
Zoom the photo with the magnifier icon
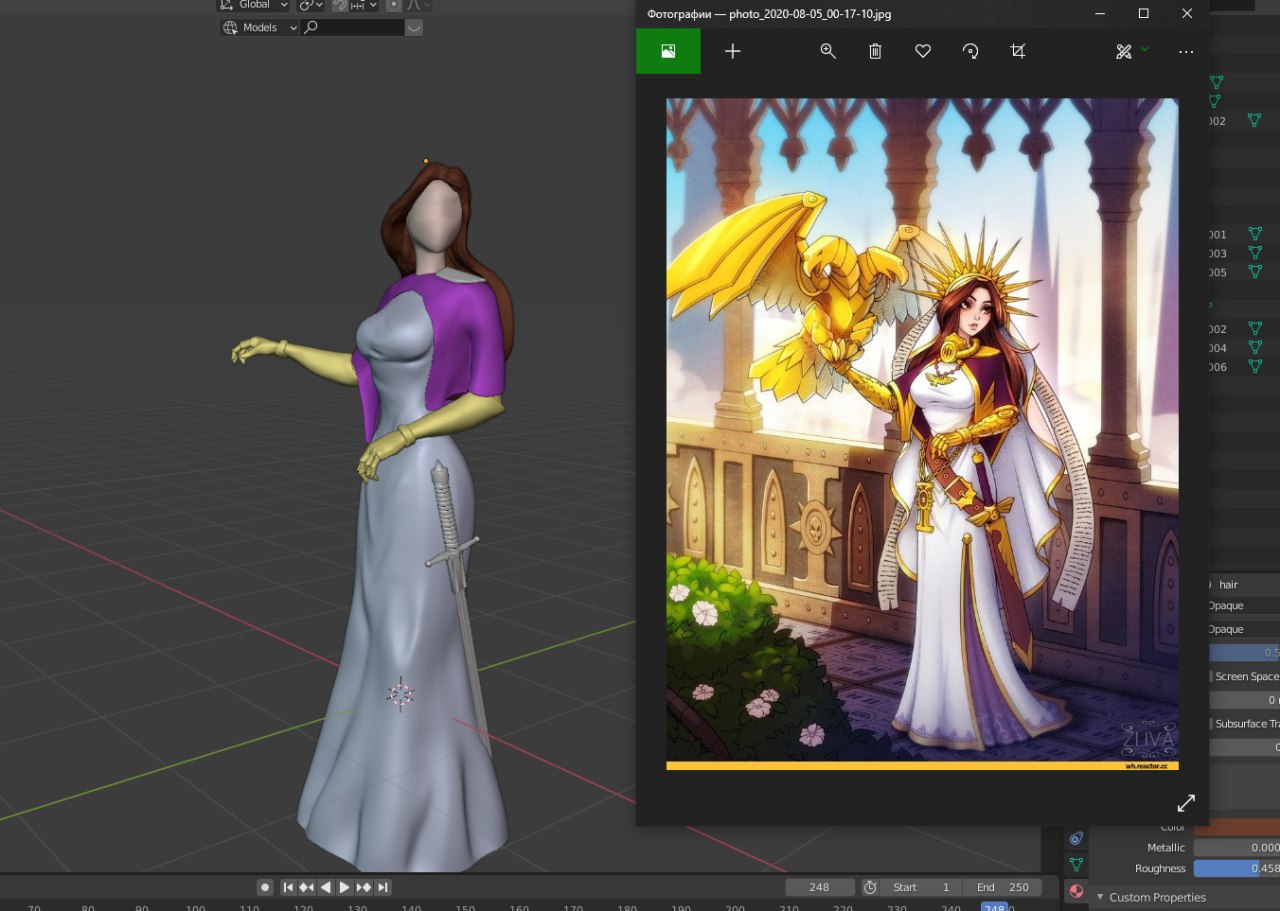click(828, 51)
